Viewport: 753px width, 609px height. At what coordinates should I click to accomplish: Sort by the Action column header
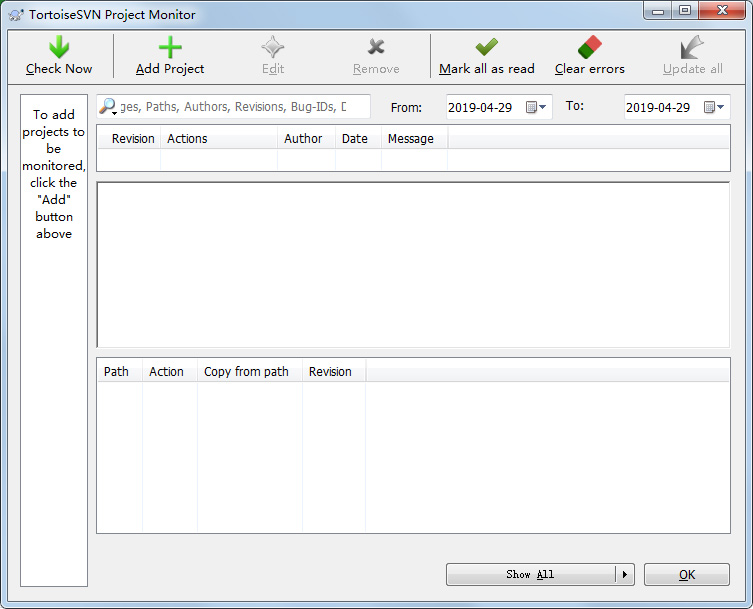point(170,372)
